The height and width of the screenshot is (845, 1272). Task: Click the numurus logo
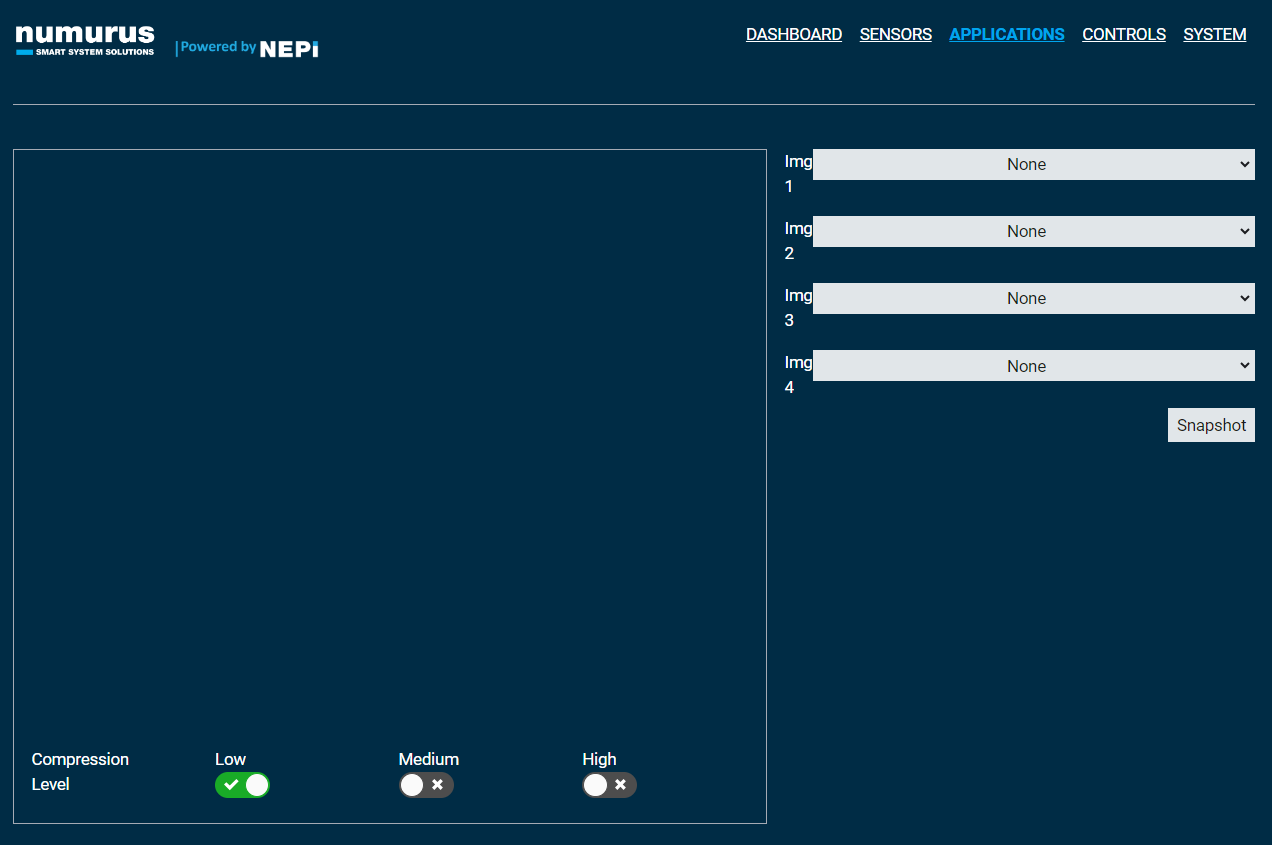[x=84, y=39]
